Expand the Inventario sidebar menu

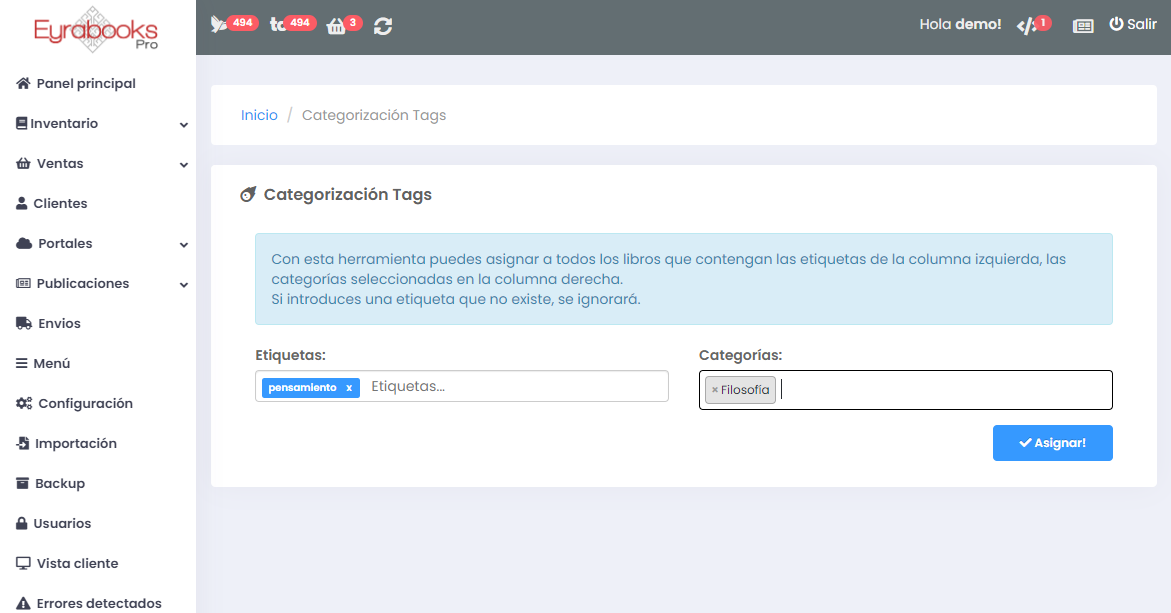[x=98, y=124]
